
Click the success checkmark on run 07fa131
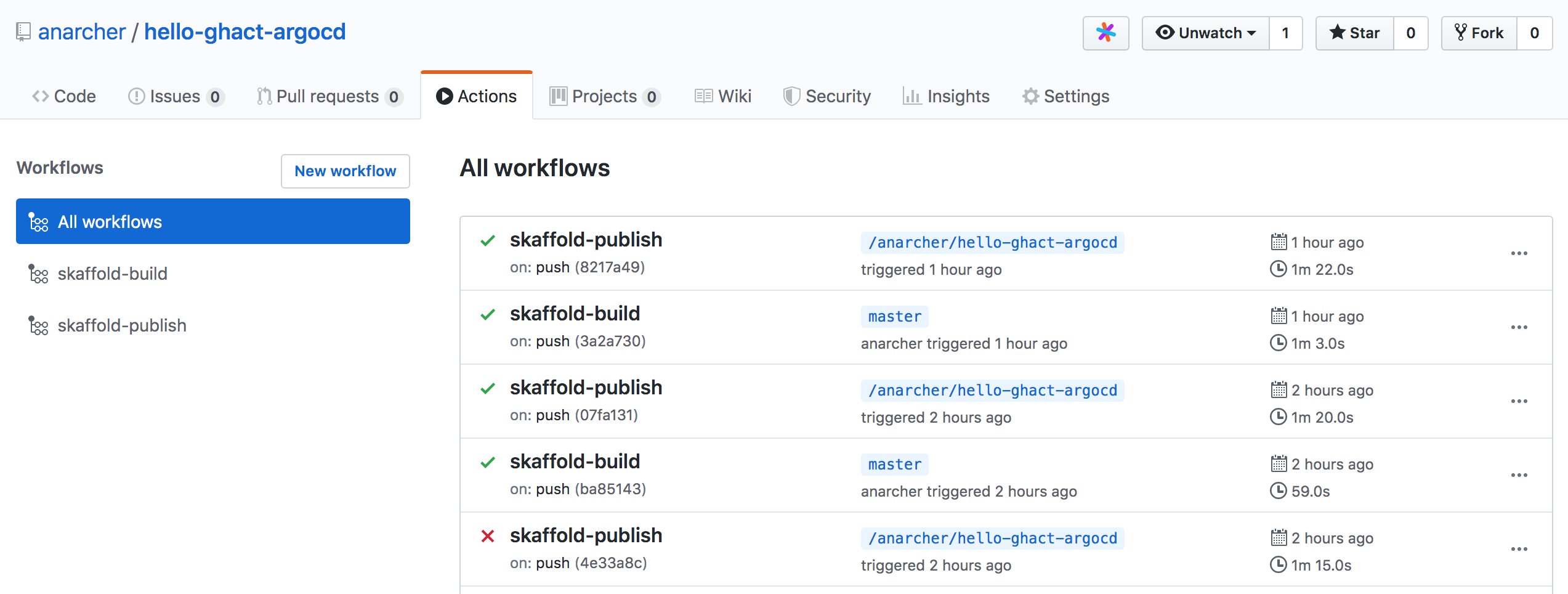(488, 388)
